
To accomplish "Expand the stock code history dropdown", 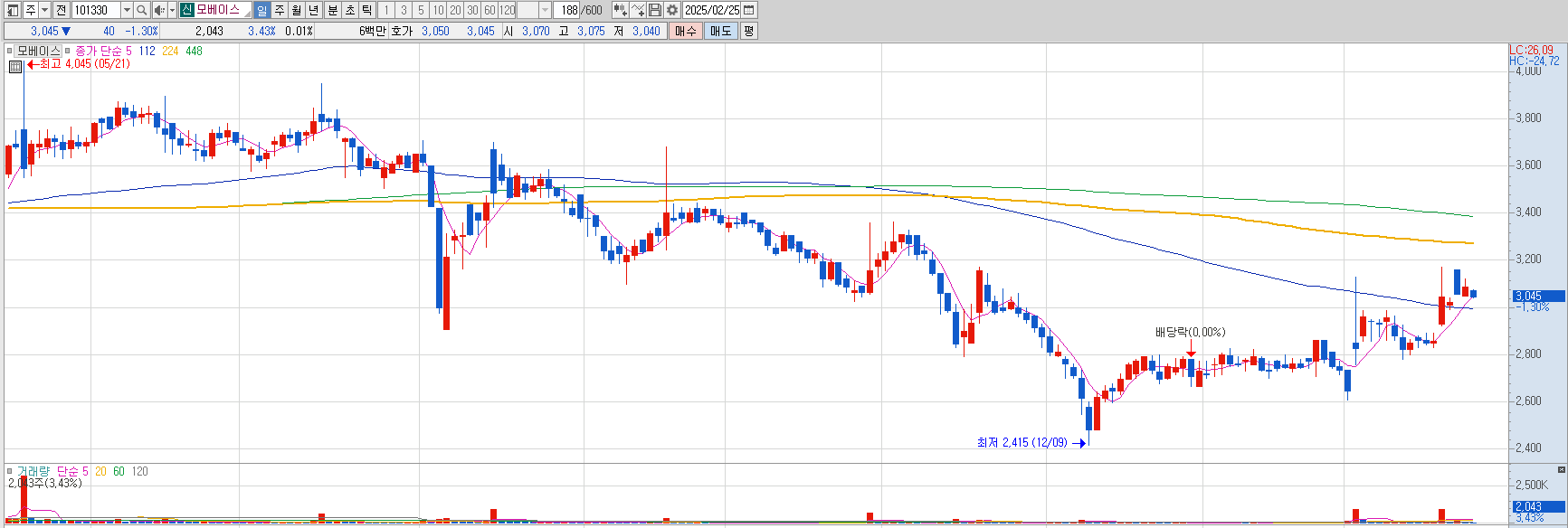I will point(126,10).
